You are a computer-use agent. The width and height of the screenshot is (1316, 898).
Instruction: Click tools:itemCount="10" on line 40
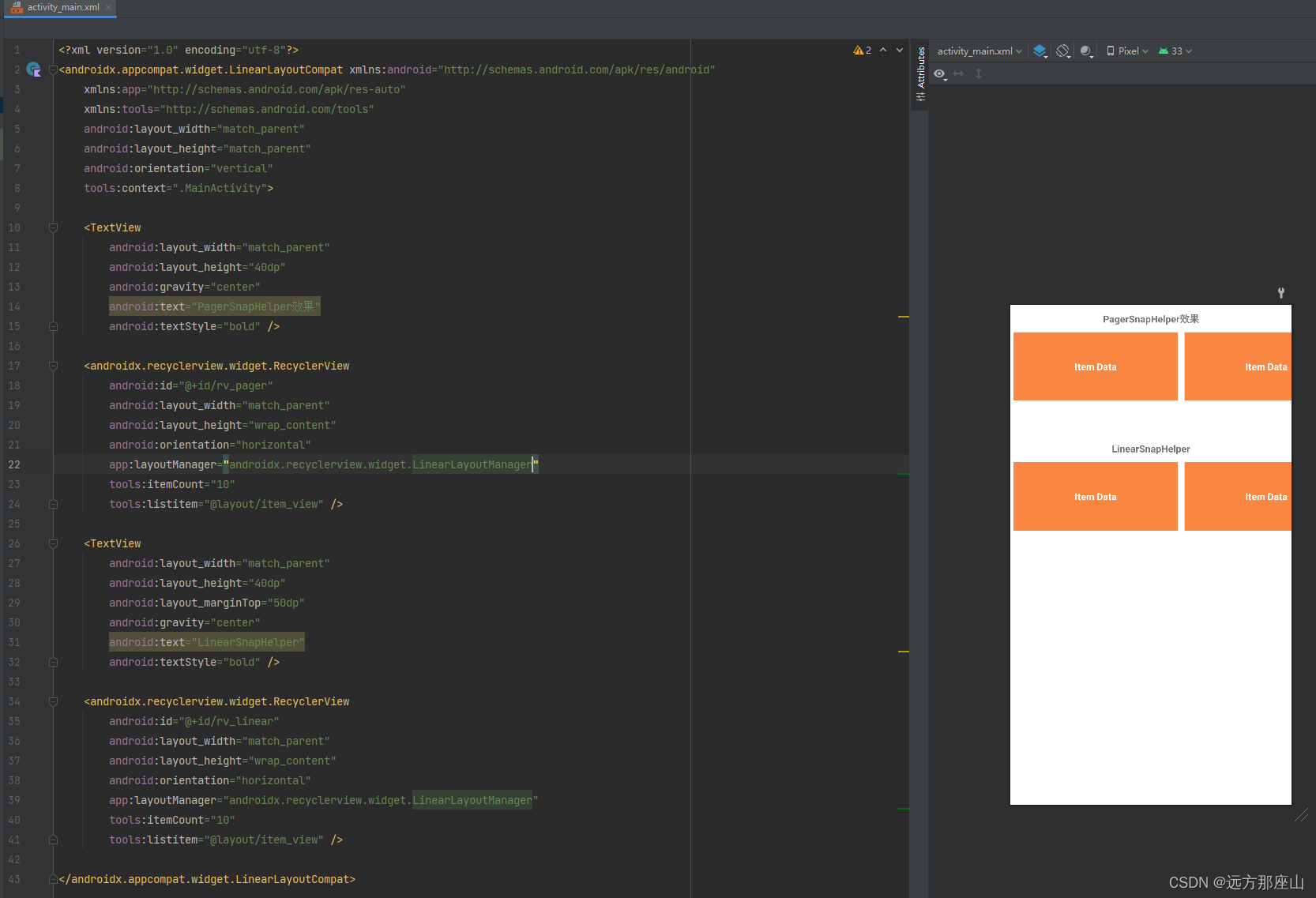[172, 820]
